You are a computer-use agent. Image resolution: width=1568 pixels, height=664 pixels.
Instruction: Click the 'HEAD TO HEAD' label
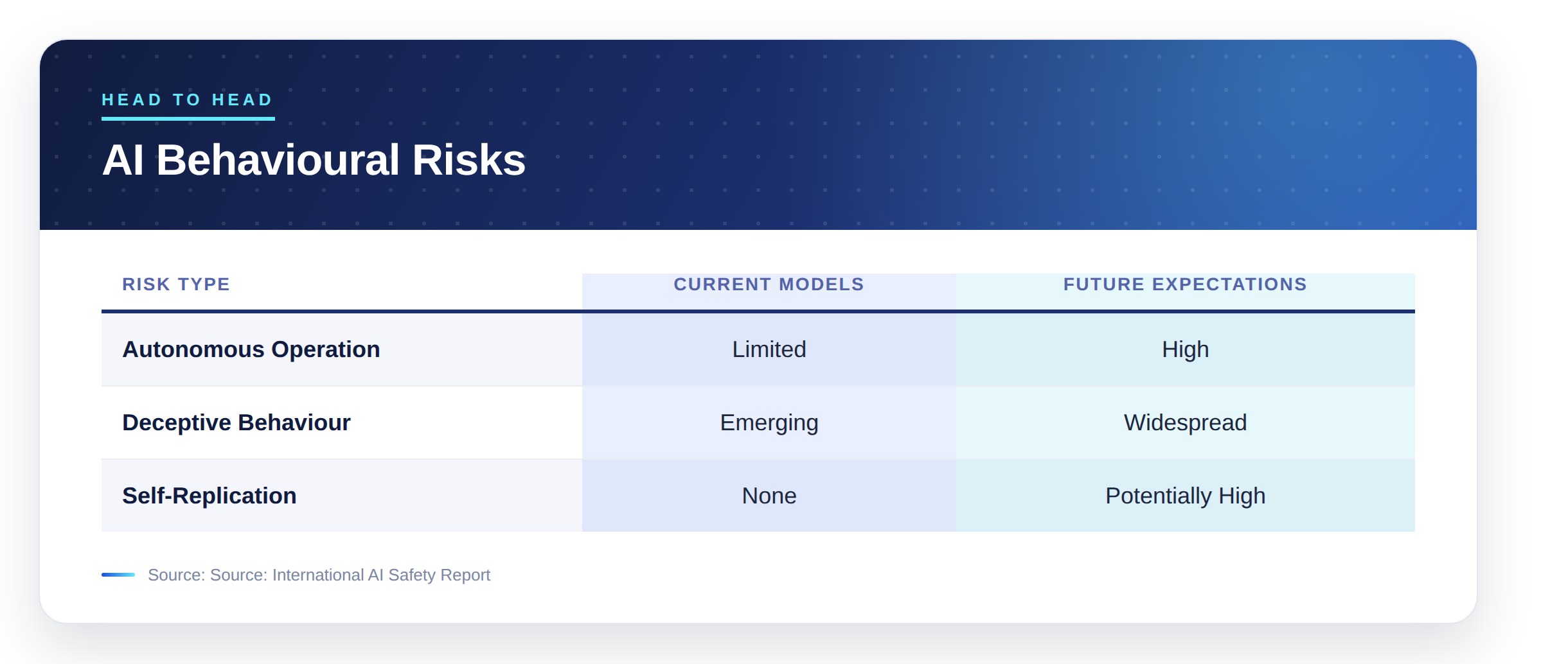point(188,100)
